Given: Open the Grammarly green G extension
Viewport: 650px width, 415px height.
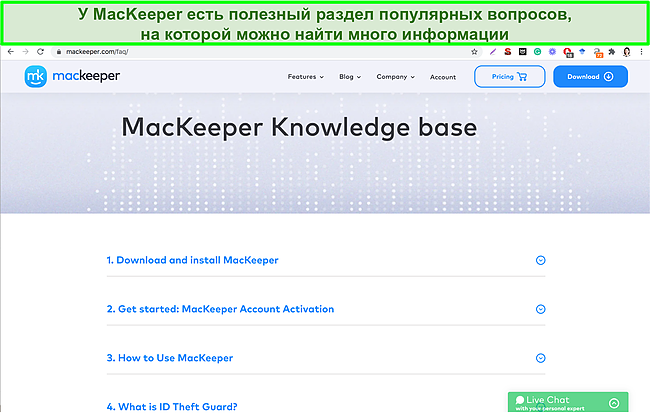Looking at the screenshot, I should [x=537, y=52].
